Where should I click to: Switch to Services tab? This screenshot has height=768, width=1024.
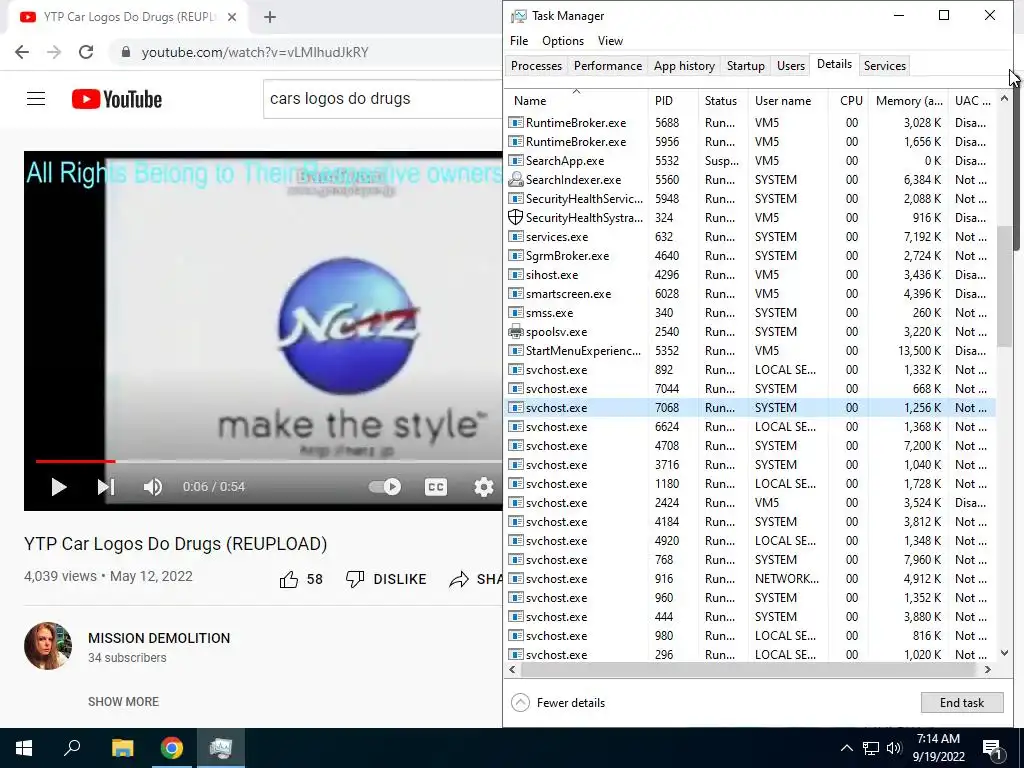point(884,66)
